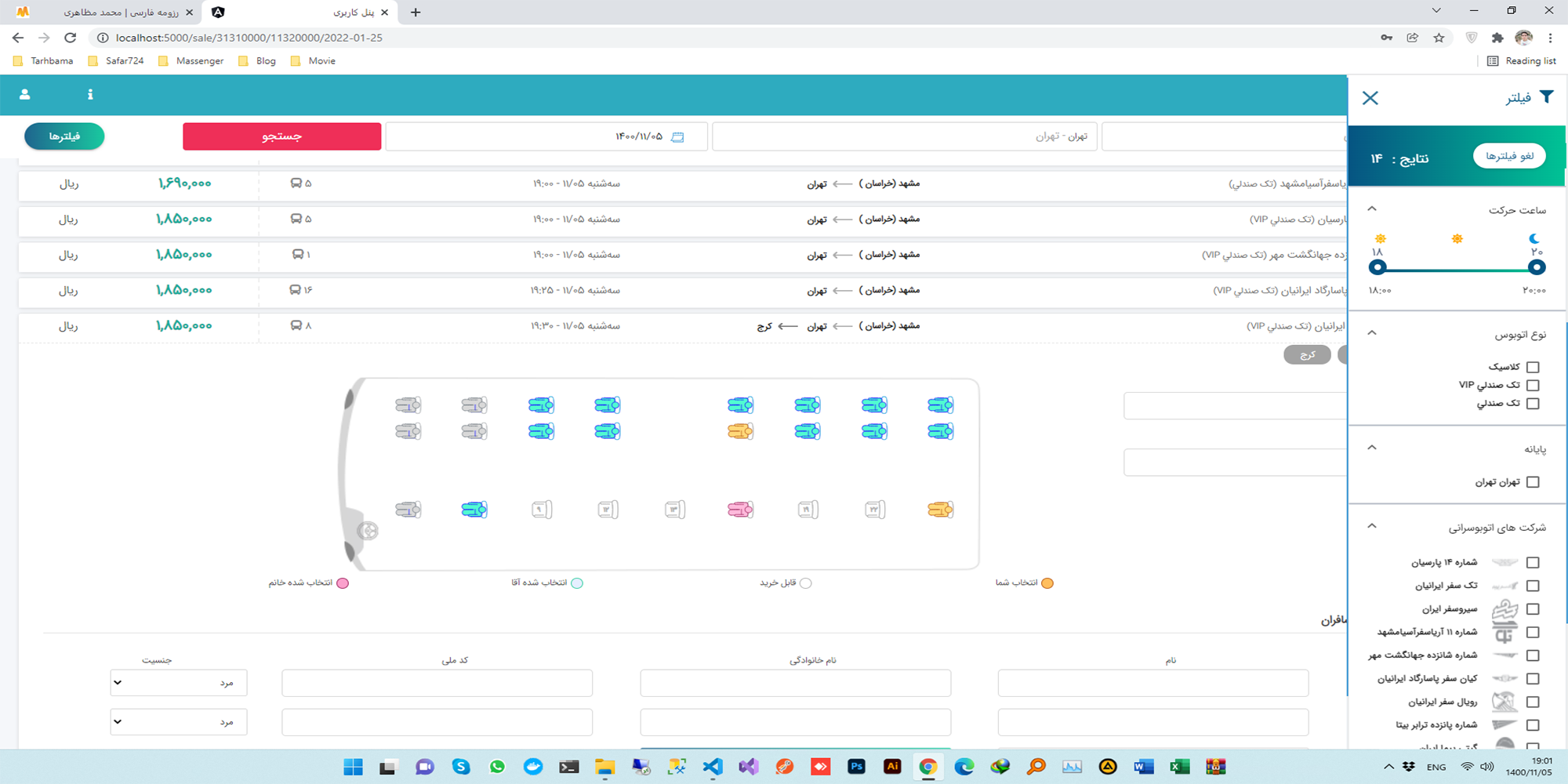The image size is (1568, 784).
Task: Check the تهران تهران terminal checkbox
Action: tap(1534, 482)
